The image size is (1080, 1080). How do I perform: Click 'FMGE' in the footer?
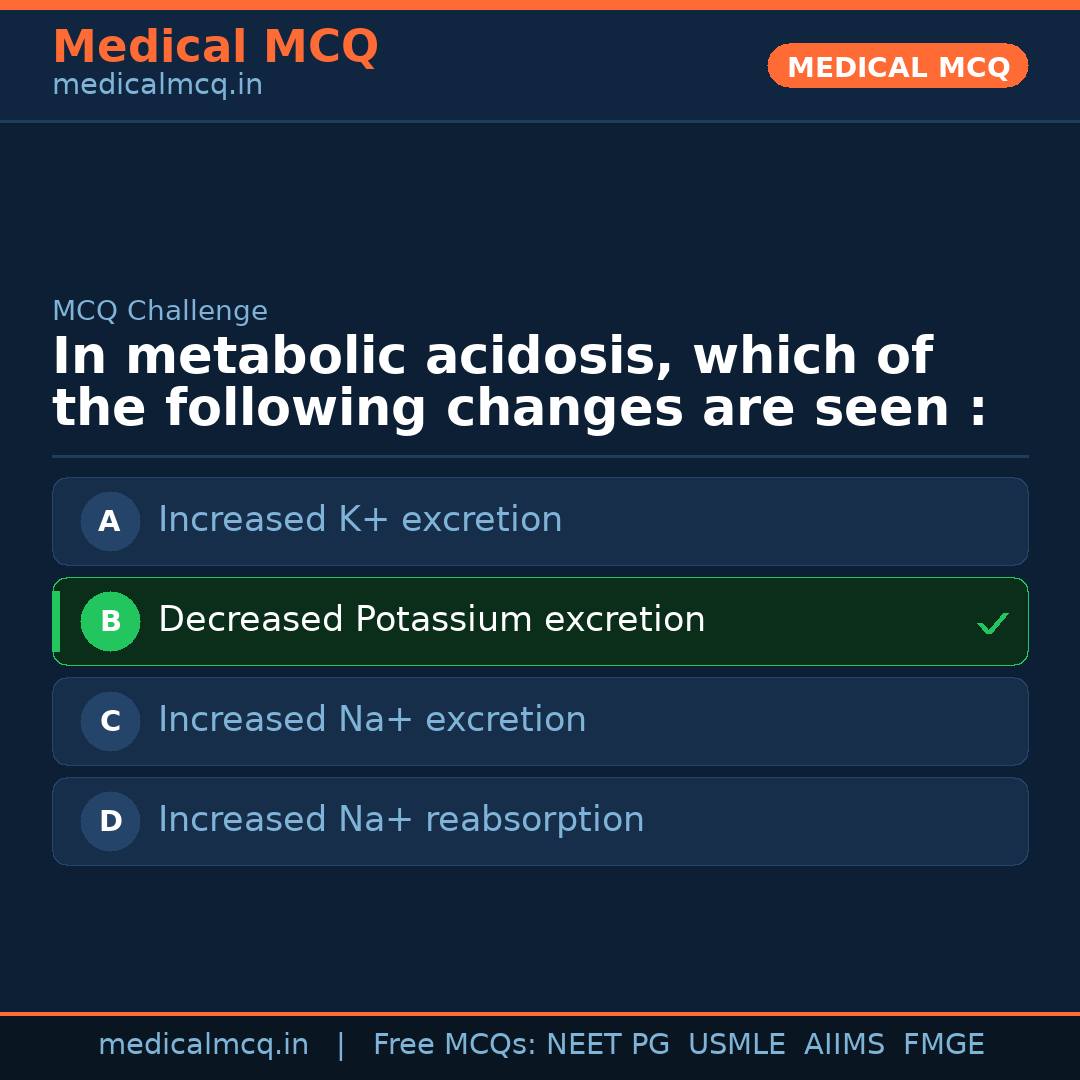(x=943, y=1045)
